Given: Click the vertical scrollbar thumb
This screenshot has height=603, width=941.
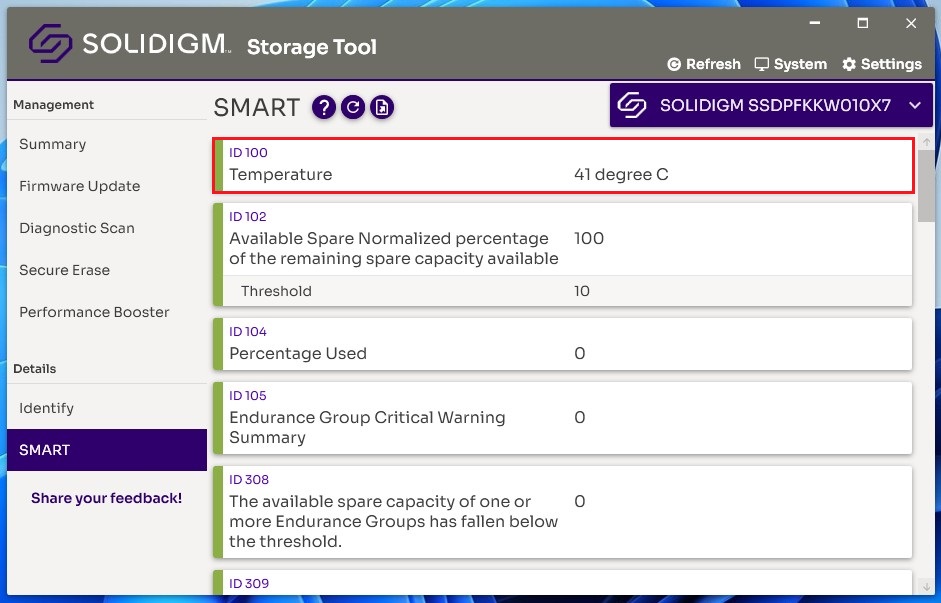Looking at the screenshot, I should click(926, 185).
